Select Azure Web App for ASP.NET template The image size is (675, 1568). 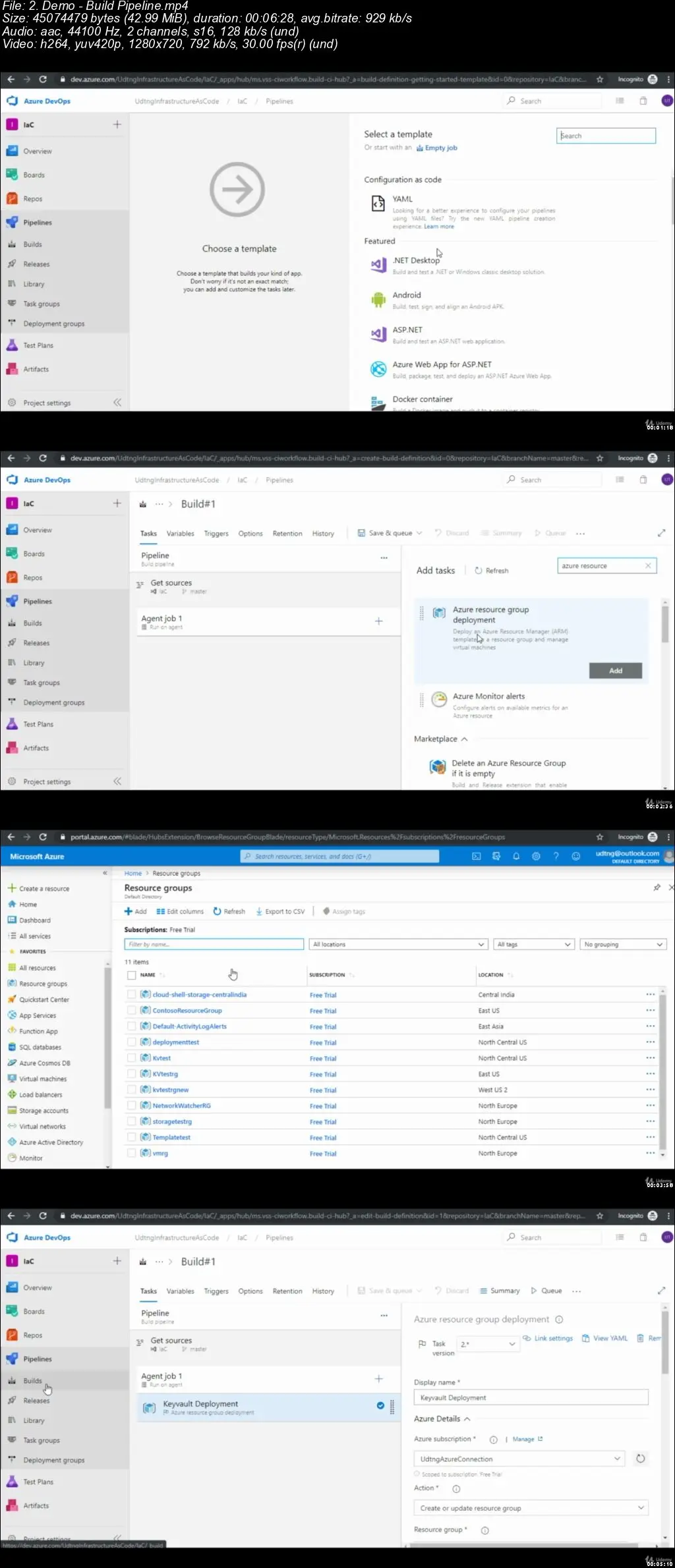[442, 364]
